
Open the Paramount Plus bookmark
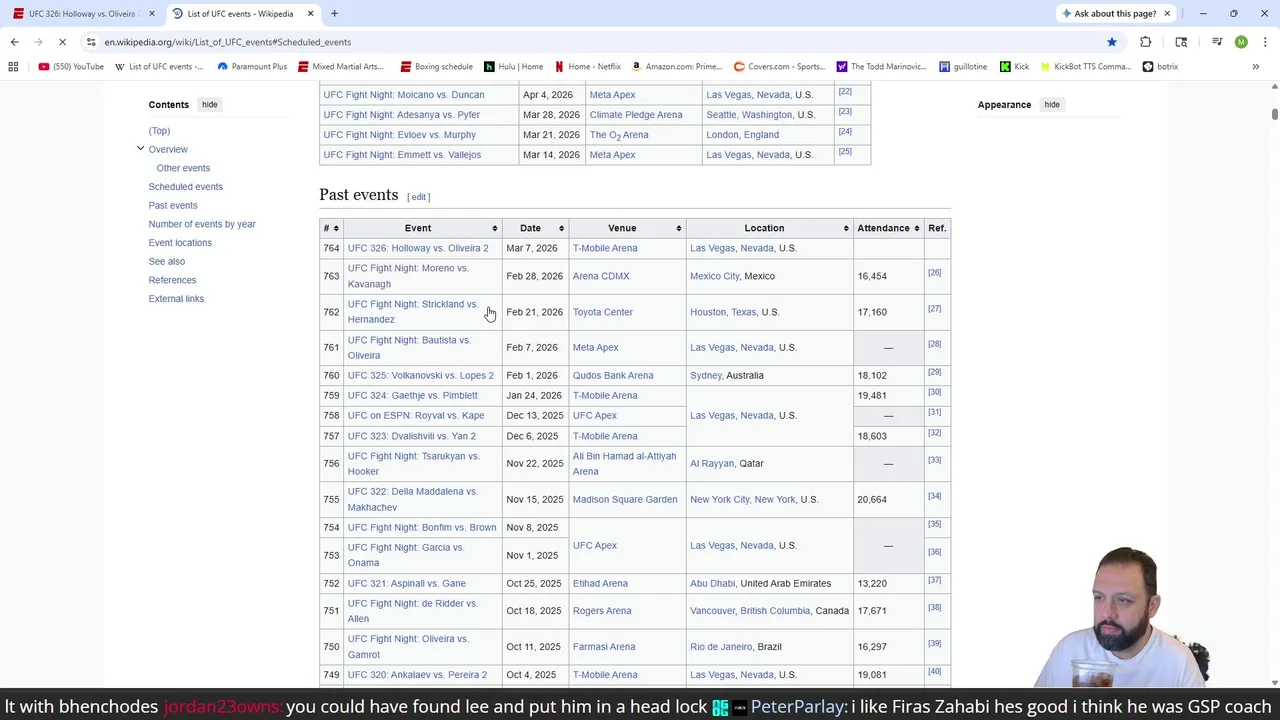[252, 67]
